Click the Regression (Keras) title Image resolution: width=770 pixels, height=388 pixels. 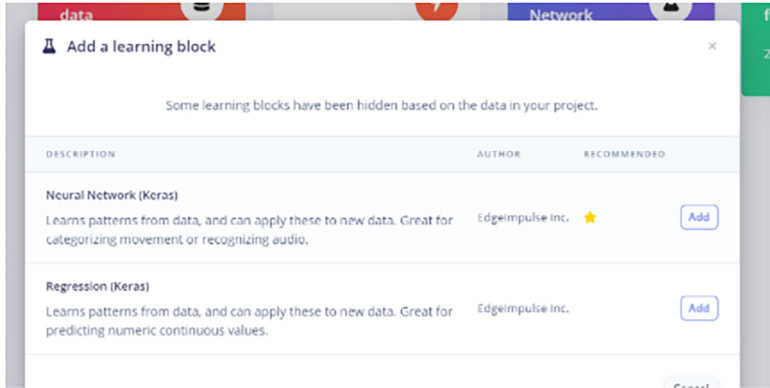97,286
